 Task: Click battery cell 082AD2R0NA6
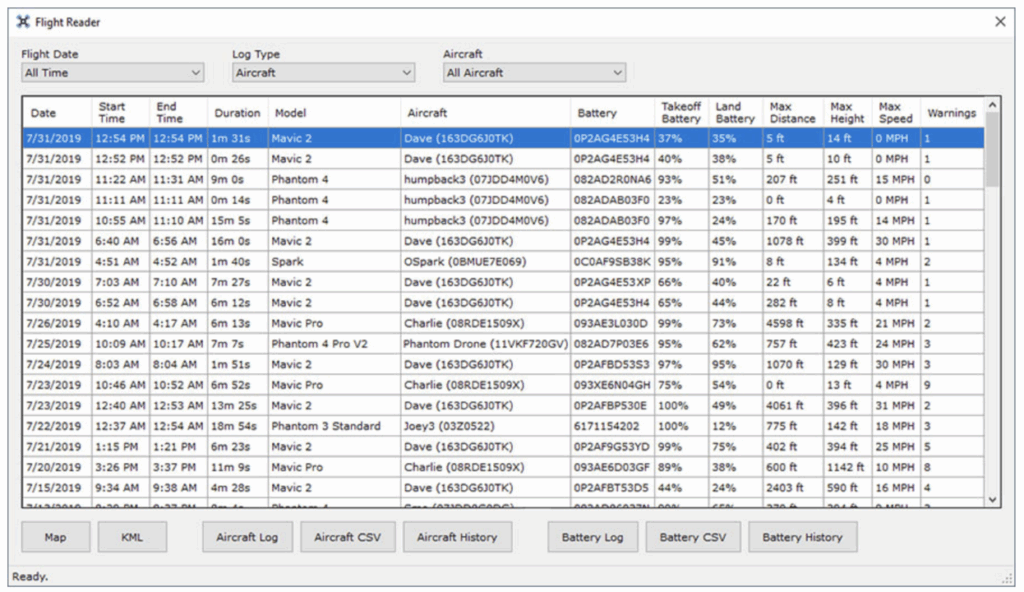pyautogui.click(x=613, y=179)
